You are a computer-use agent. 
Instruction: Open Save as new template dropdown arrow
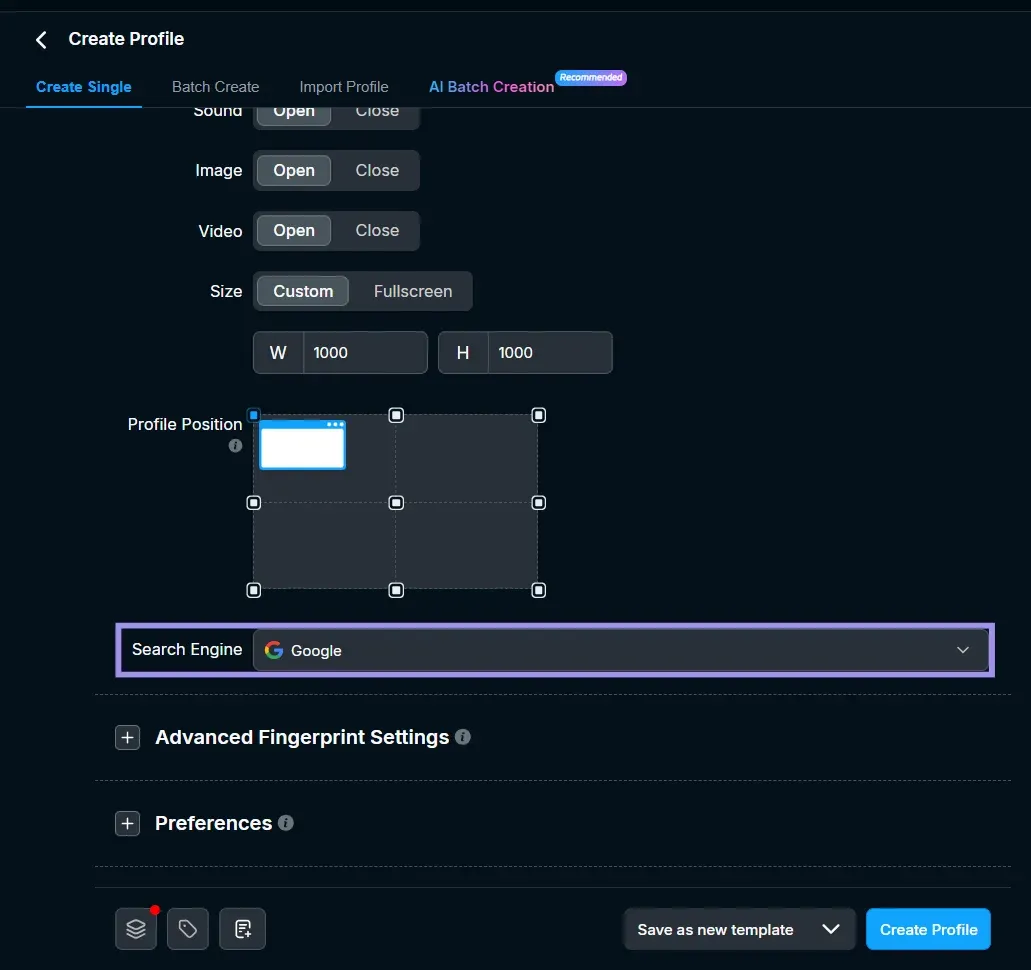click(831, 929)
